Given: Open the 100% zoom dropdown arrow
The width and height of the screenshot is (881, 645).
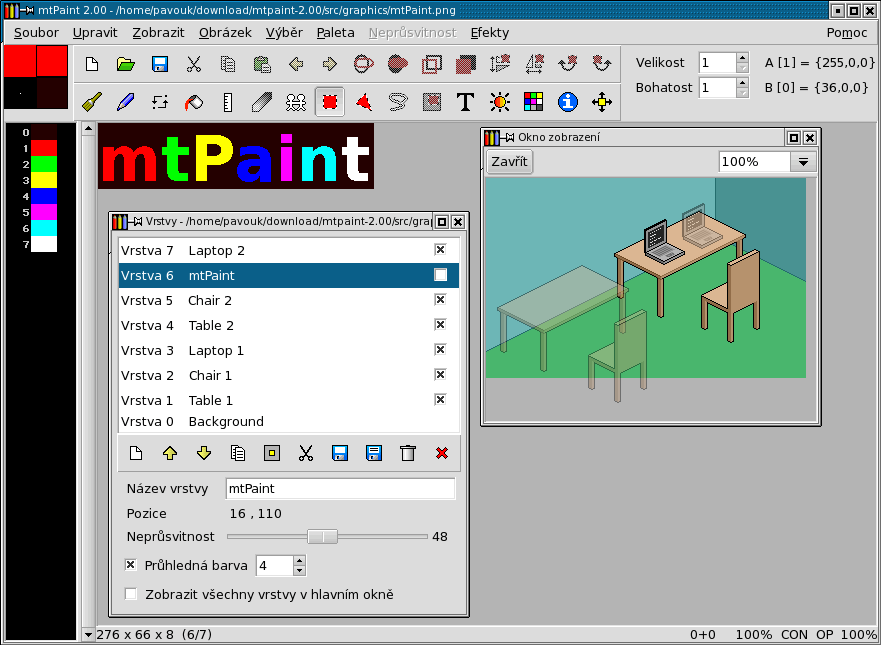Looking at the screenshot, I should click(x=803, y=162).
